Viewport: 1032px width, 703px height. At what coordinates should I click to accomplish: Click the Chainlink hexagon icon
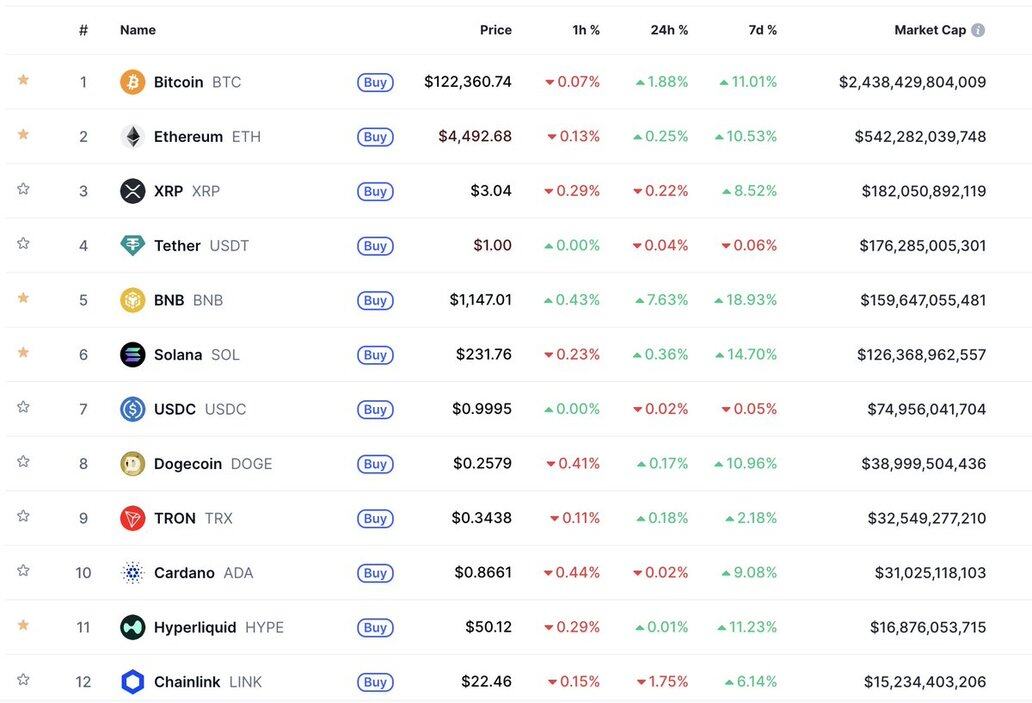click(x=132, y=682)
